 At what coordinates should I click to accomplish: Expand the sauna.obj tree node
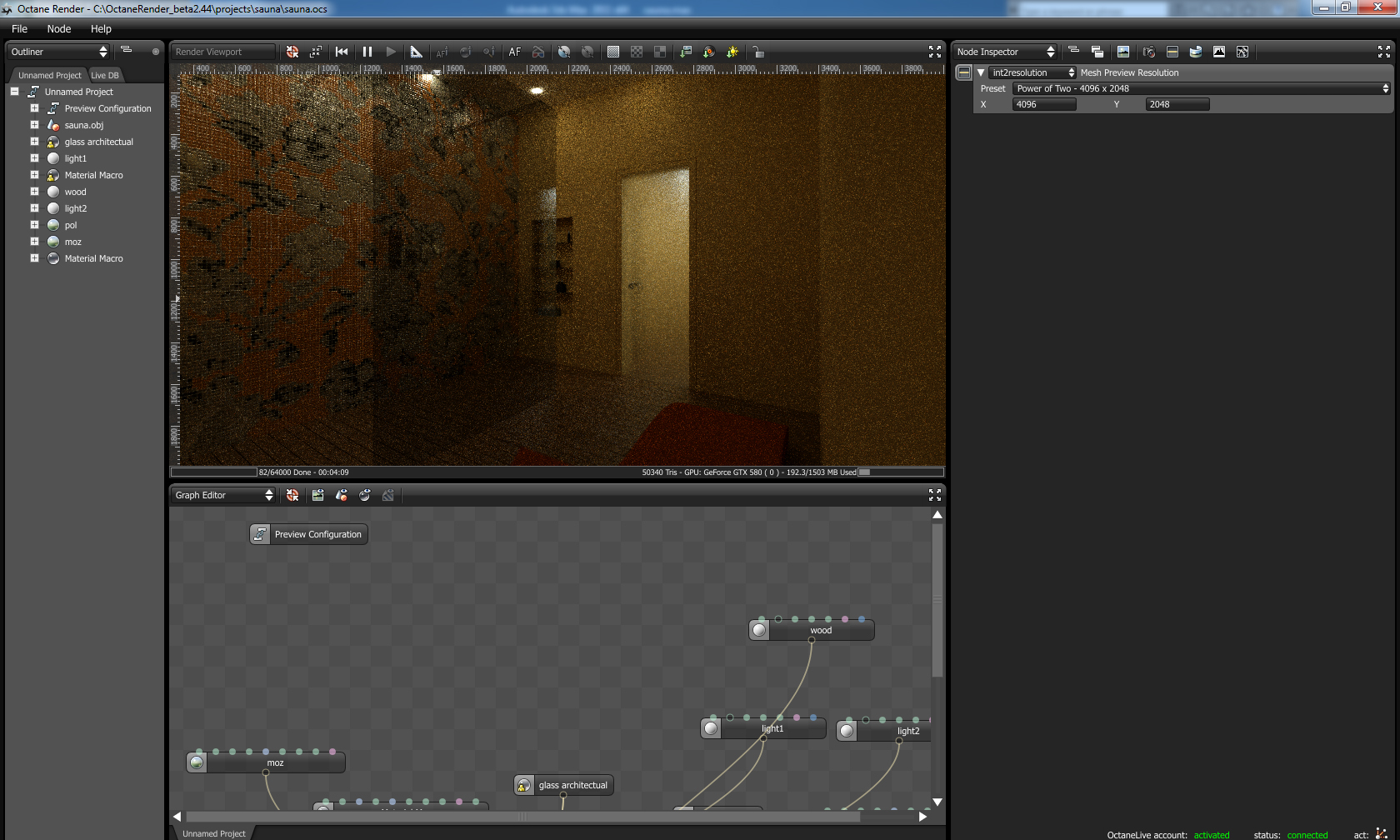34,125
